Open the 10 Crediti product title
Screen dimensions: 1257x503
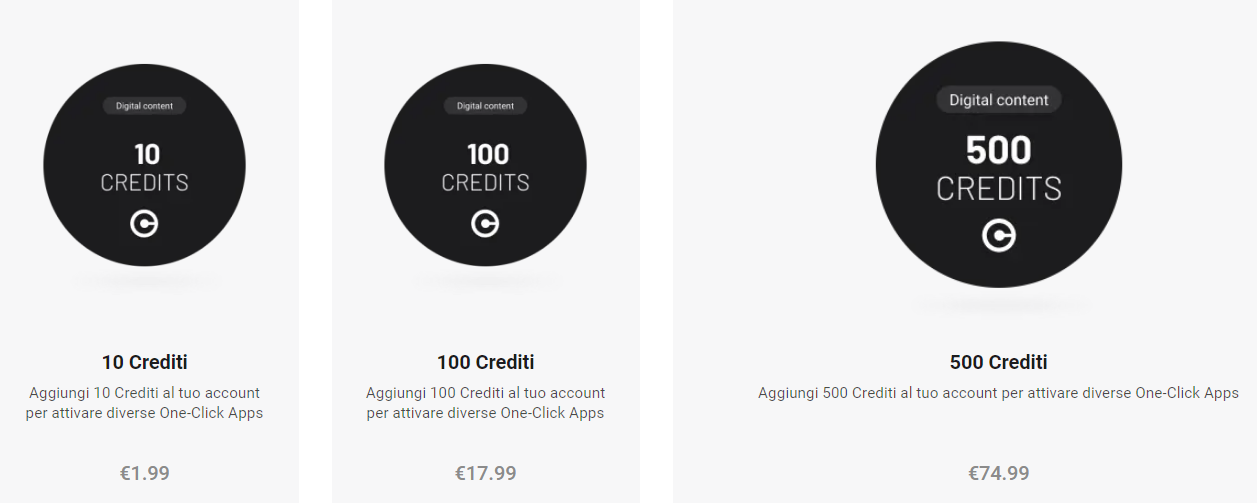144,362
